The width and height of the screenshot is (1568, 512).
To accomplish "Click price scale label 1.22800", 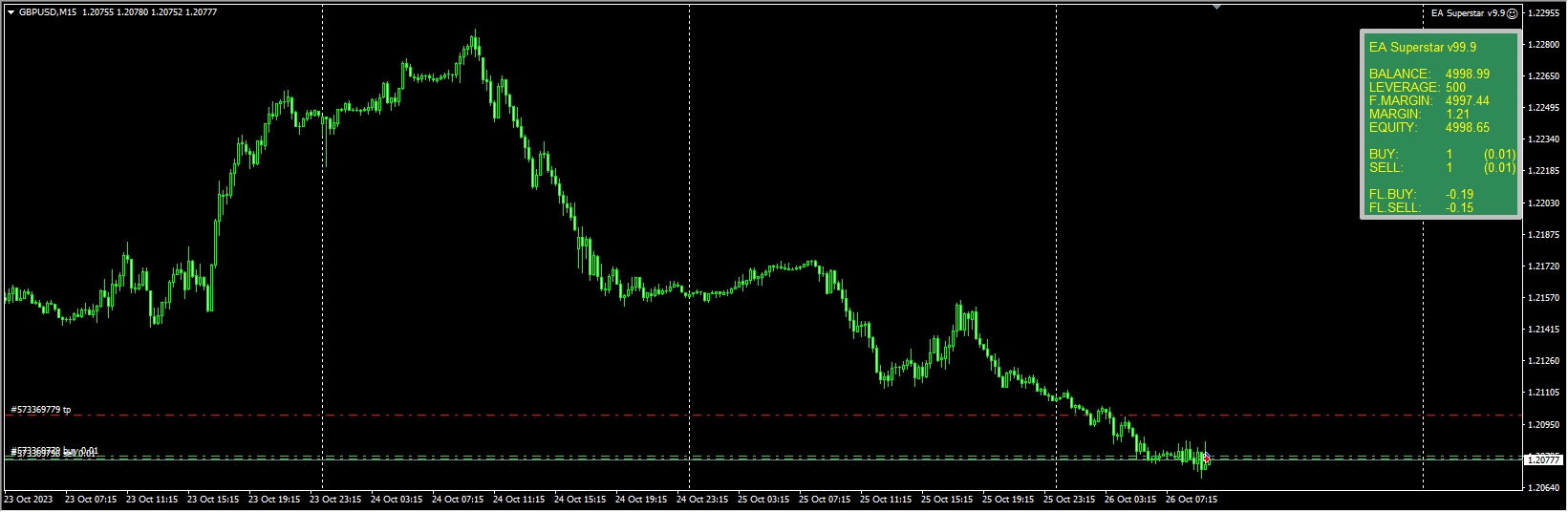I will 1544,45.
